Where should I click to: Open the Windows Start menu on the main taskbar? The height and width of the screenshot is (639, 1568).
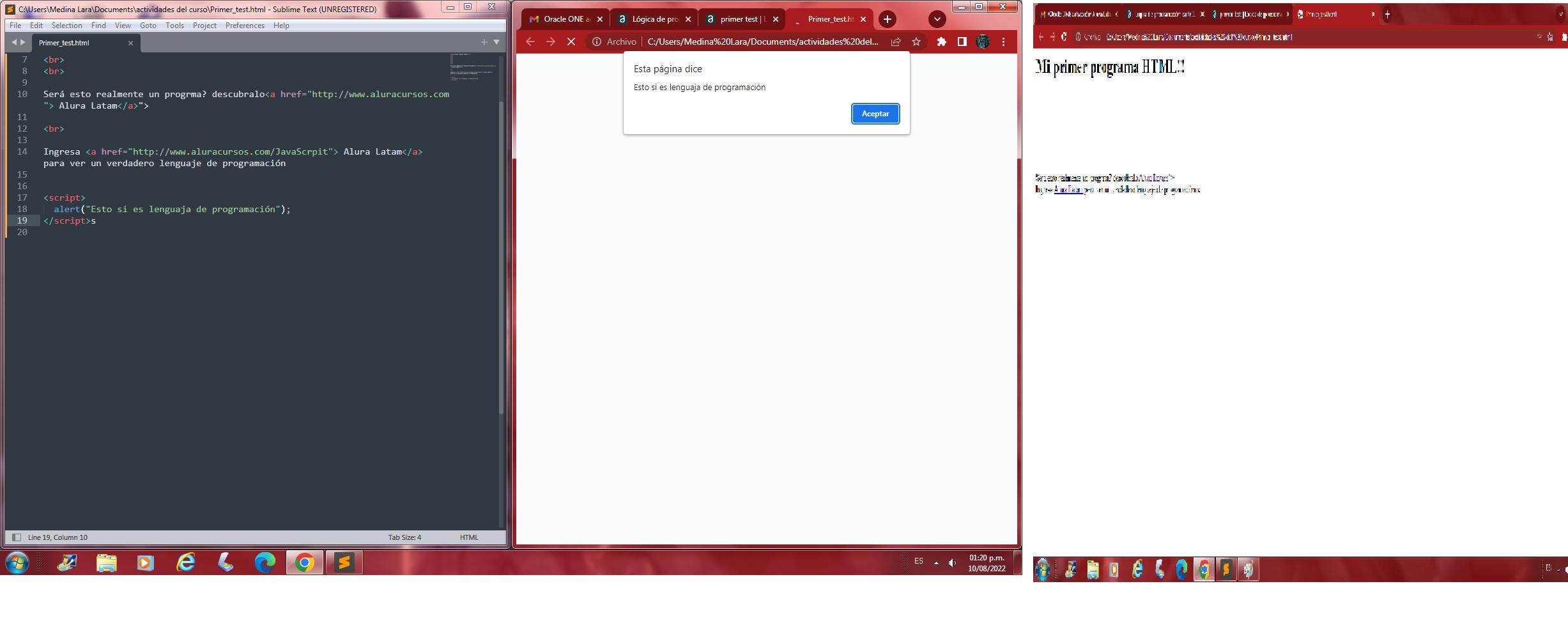(x=17, y=563)
